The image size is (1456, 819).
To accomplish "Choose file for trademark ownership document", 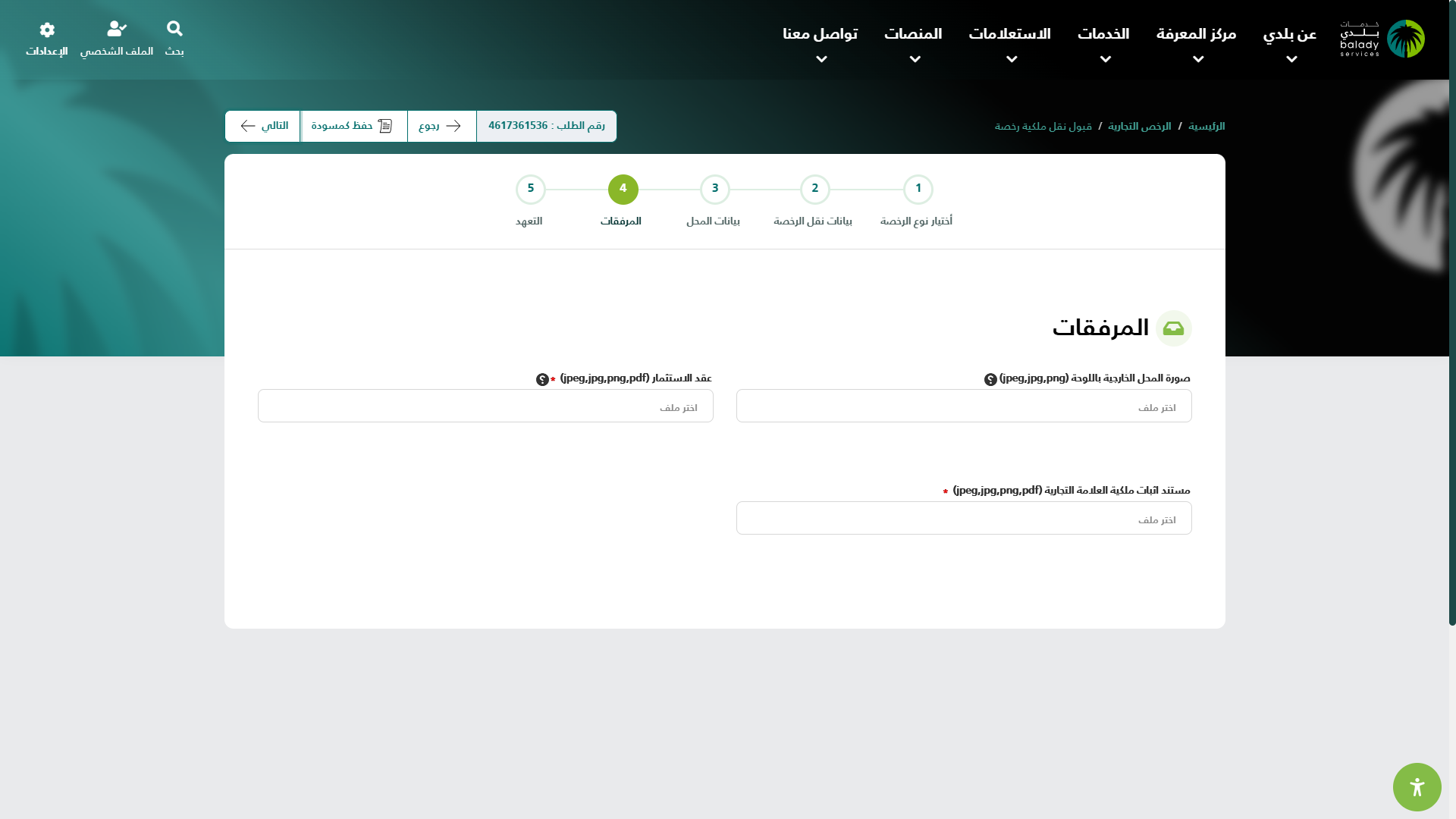I will pyautogui.click(x=963, y=519).
